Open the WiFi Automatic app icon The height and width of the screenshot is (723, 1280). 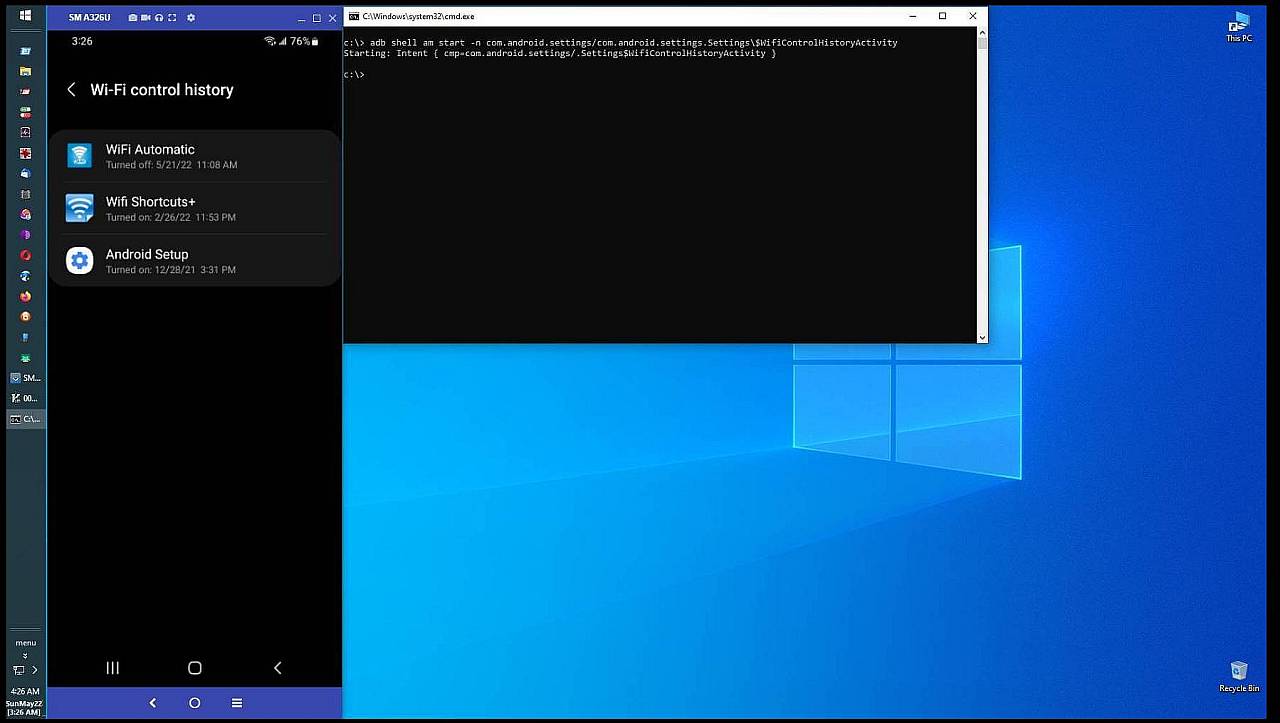(80, 155)
